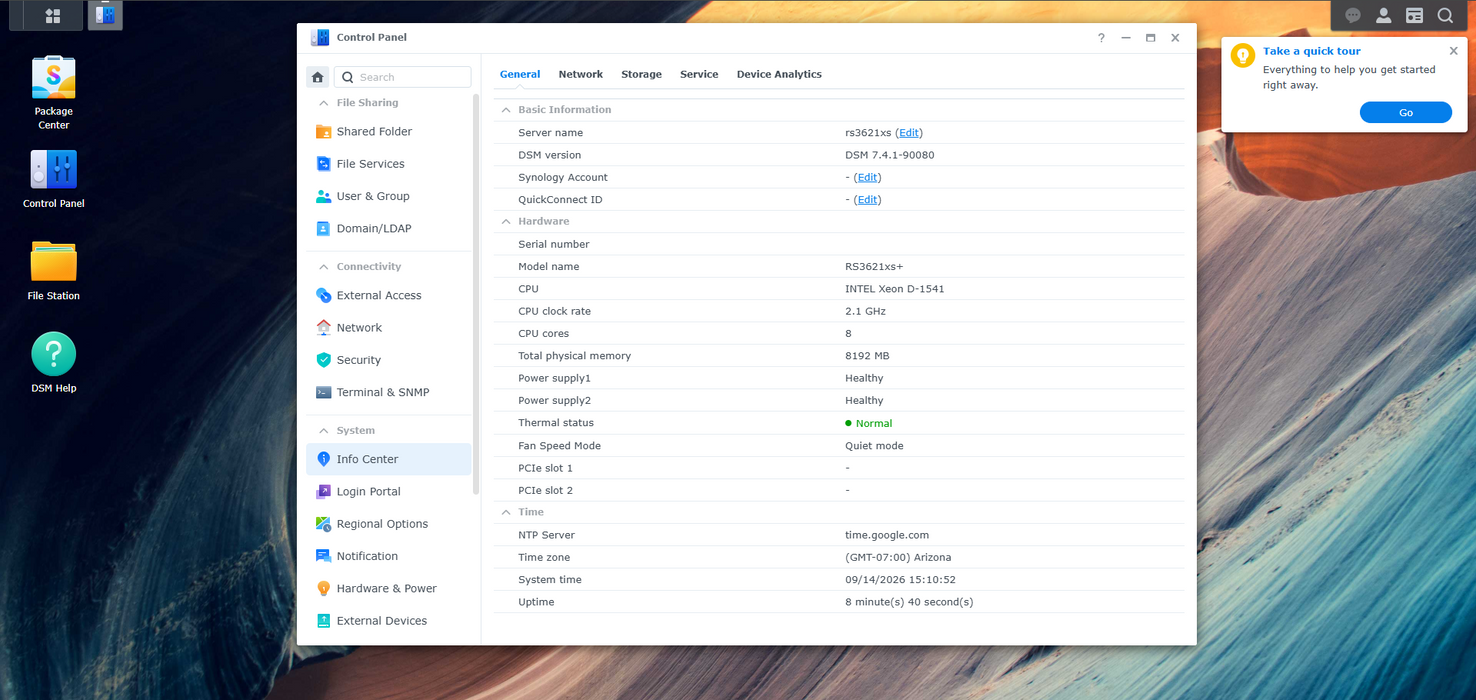
Task: Select Info Center in sidebar
Action: 389,459
